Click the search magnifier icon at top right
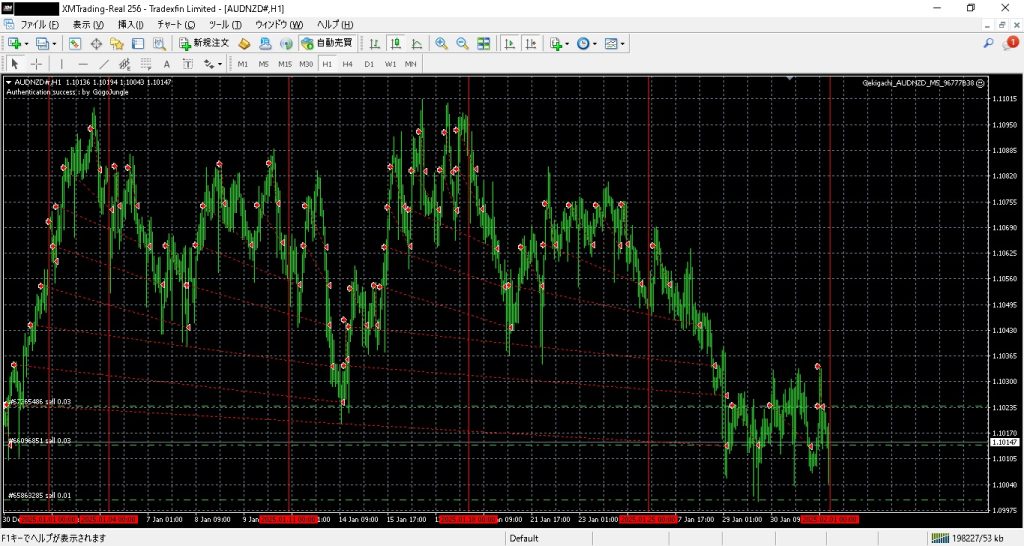Screen dimensions: 1024x546 click(x=988, y=44)
